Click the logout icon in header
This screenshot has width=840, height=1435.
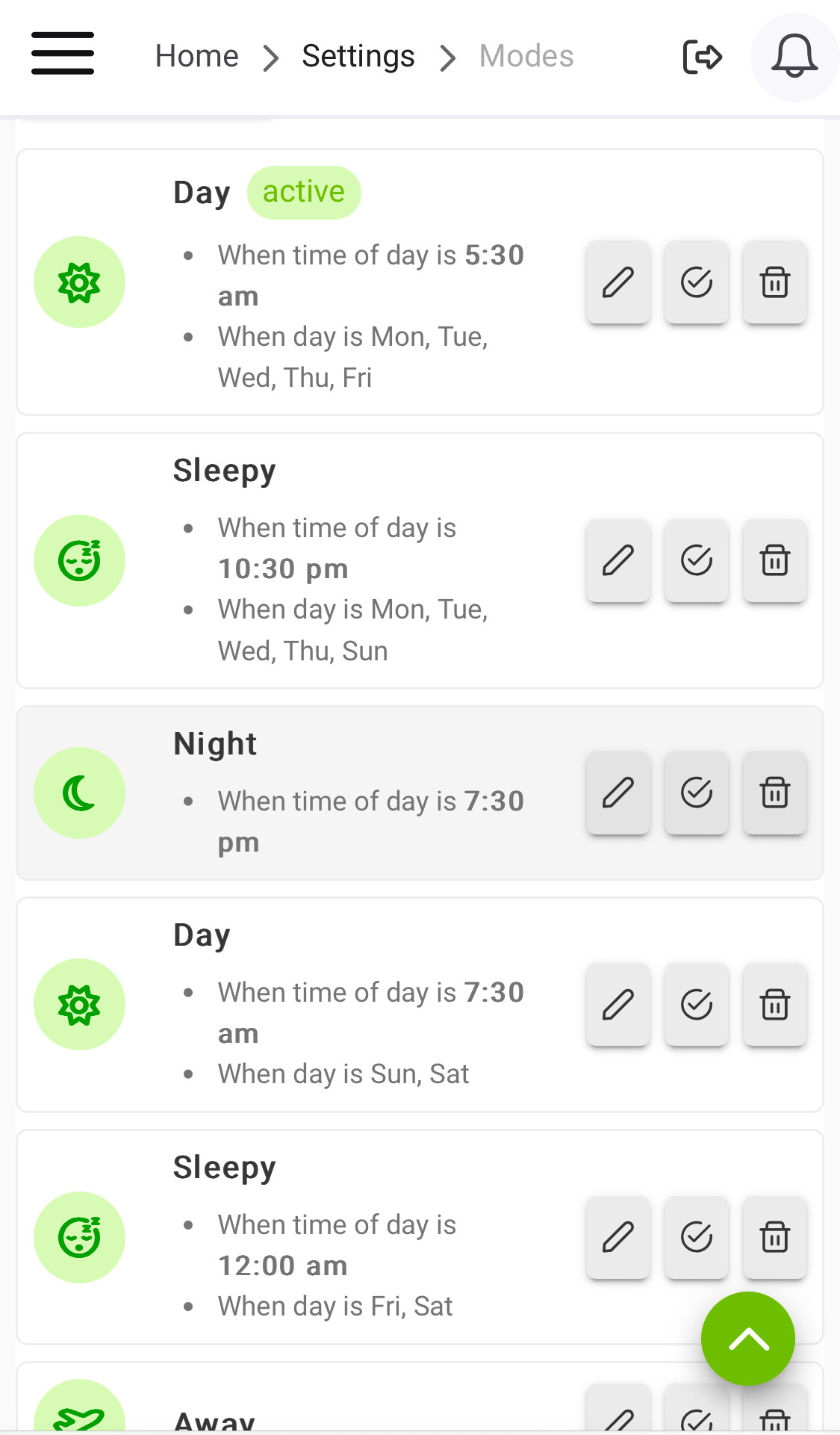pyautogui.click(x=702, y=57)
